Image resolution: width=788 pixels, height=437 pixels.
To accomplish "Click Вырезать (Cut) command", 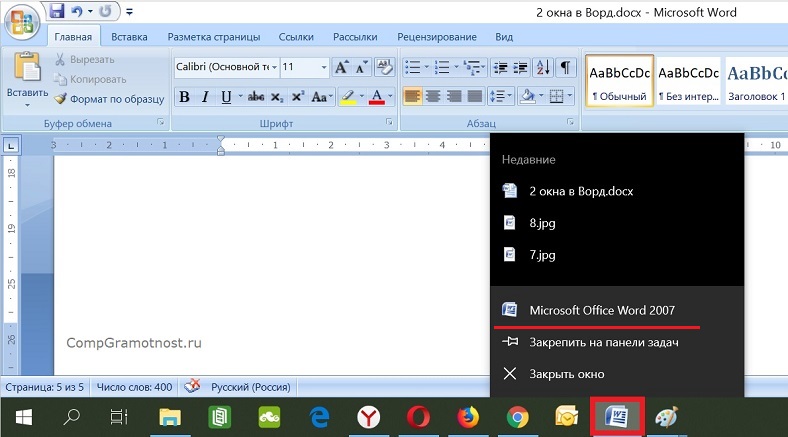I will click(x=84, y=59).
